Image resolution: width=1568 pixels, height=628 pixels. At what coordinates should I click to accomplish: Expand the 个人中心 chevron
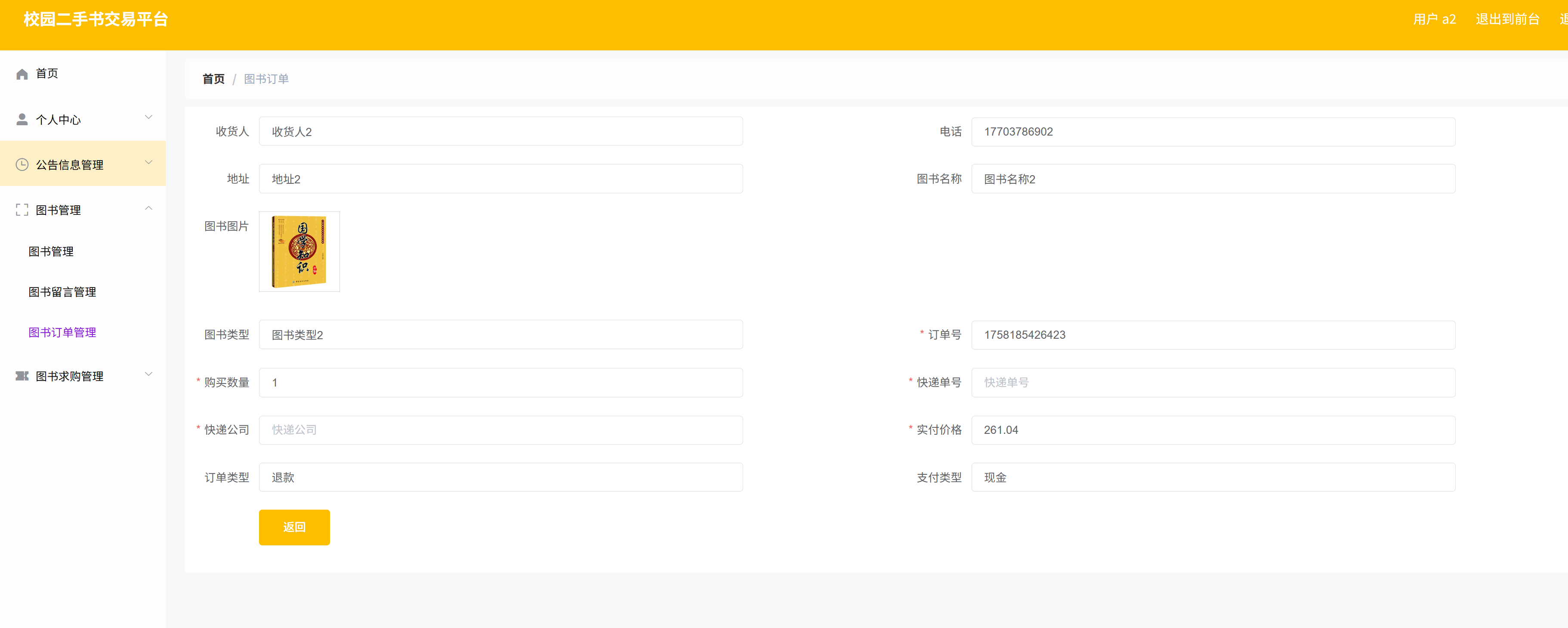pyautogui.click(x=148, y=117)
